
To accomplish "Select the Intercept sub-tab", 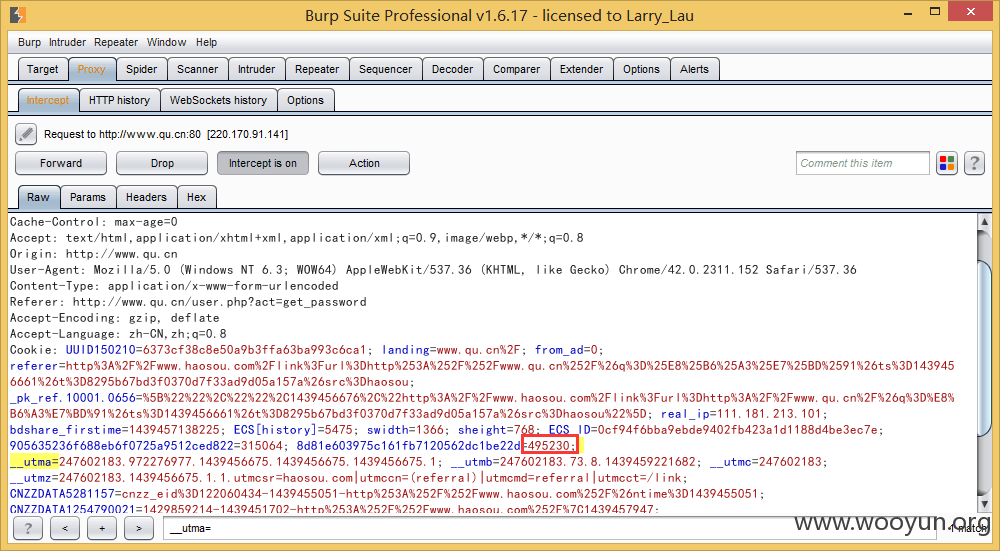I will [48, 100].
